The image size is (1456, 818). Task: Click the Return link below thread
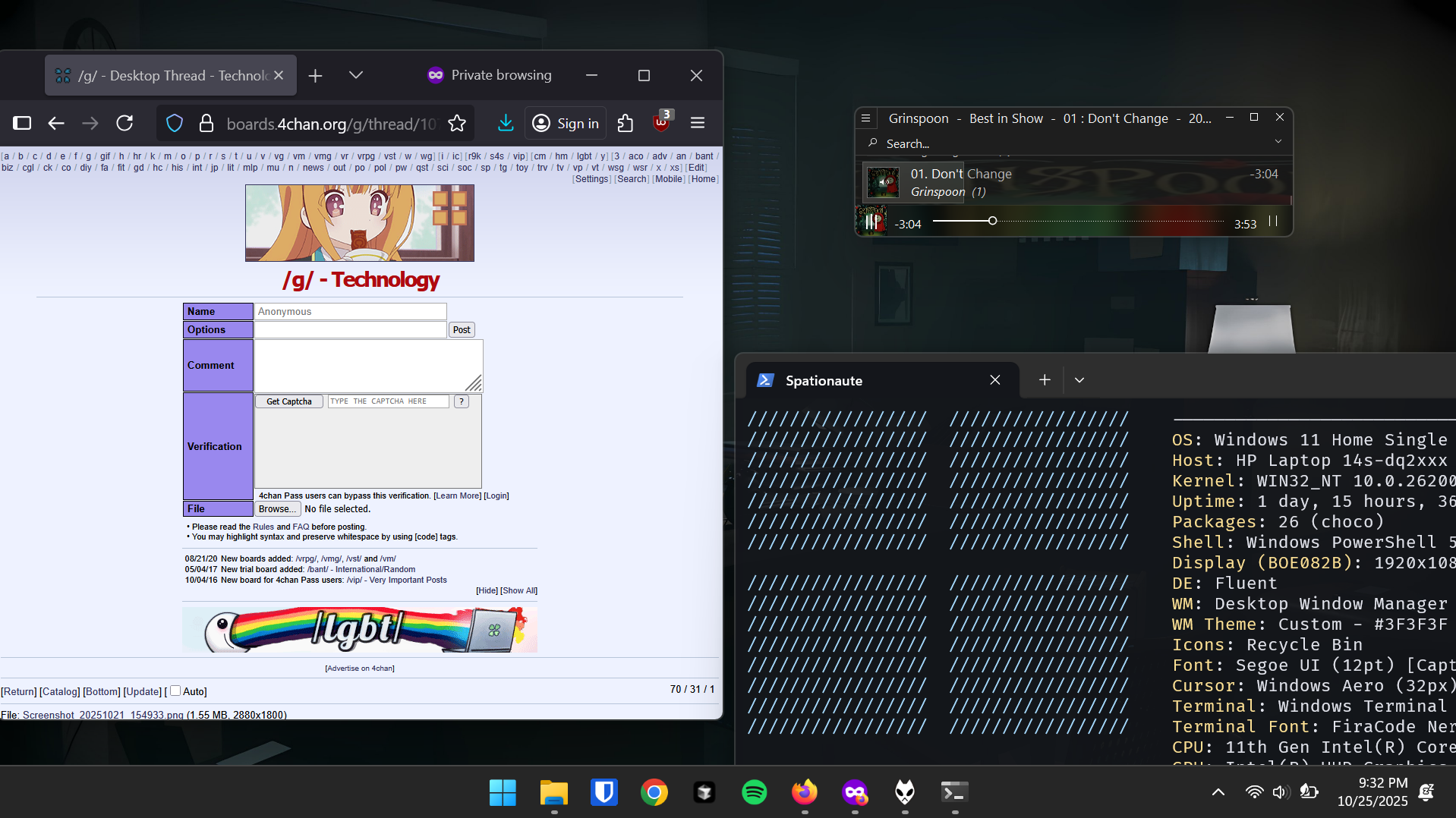19,692
